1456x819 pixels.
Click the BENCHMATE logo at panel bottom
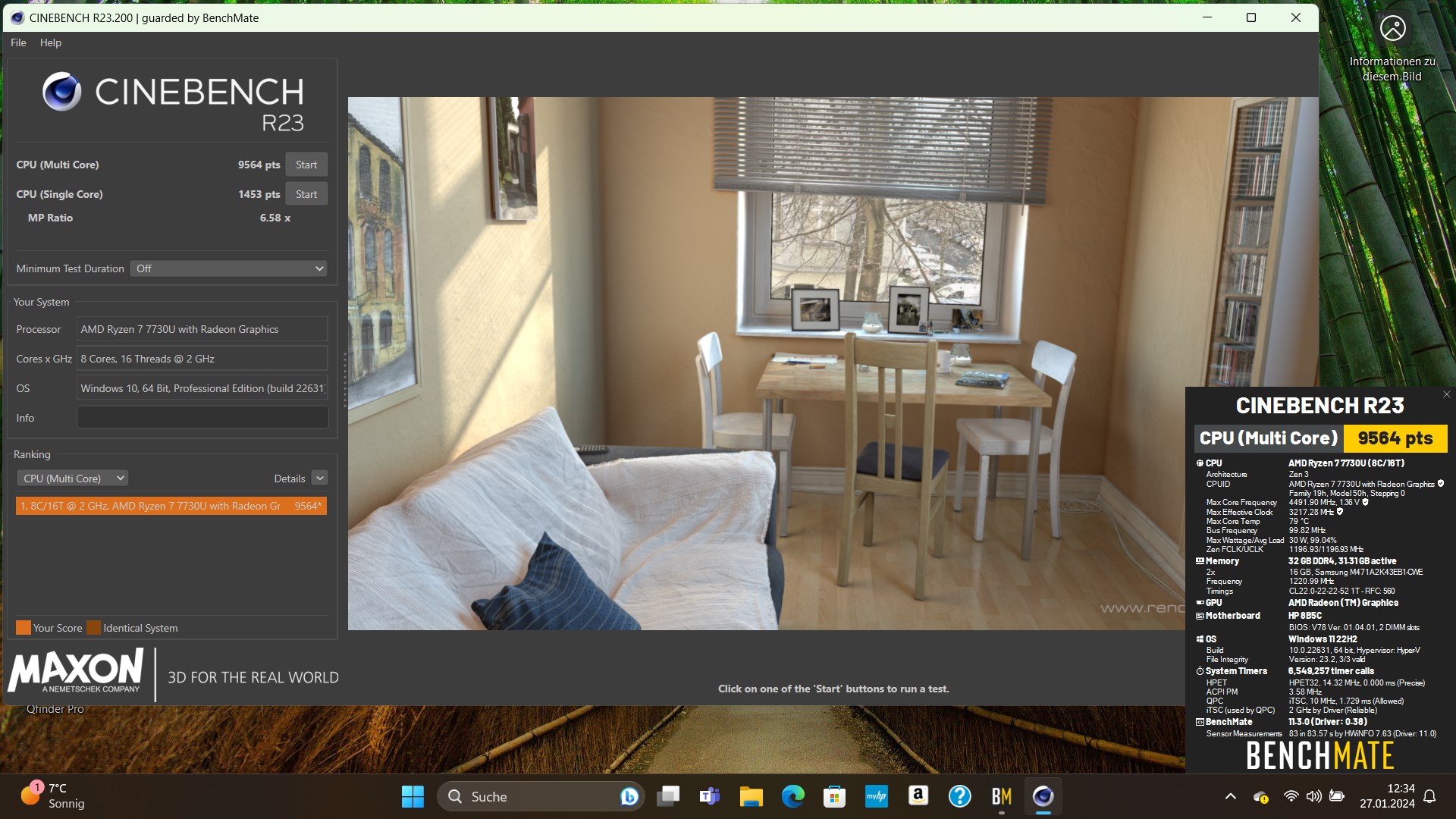coord(1319,756)
